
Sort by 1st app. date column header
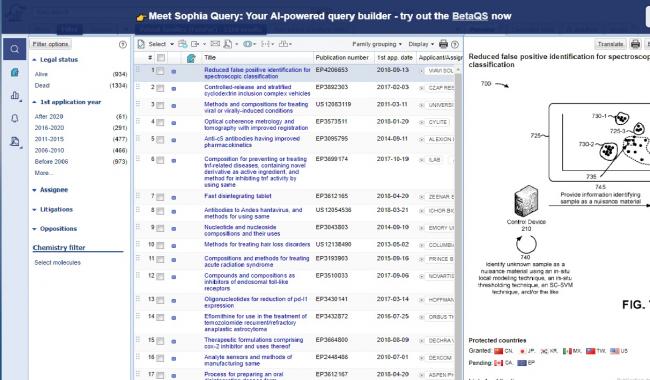click(x=395, y=58)
